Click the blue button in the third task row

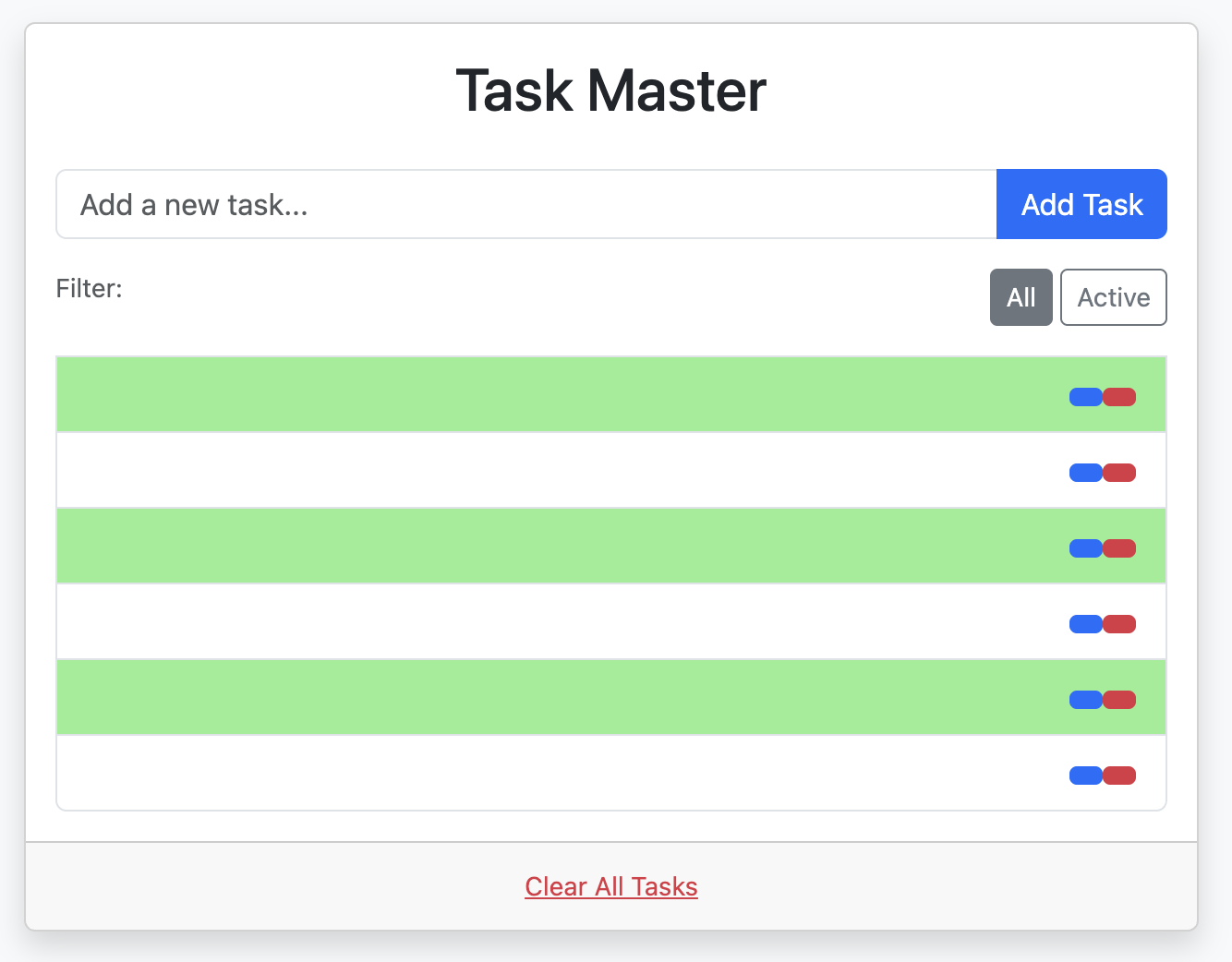click(1085, 548)
